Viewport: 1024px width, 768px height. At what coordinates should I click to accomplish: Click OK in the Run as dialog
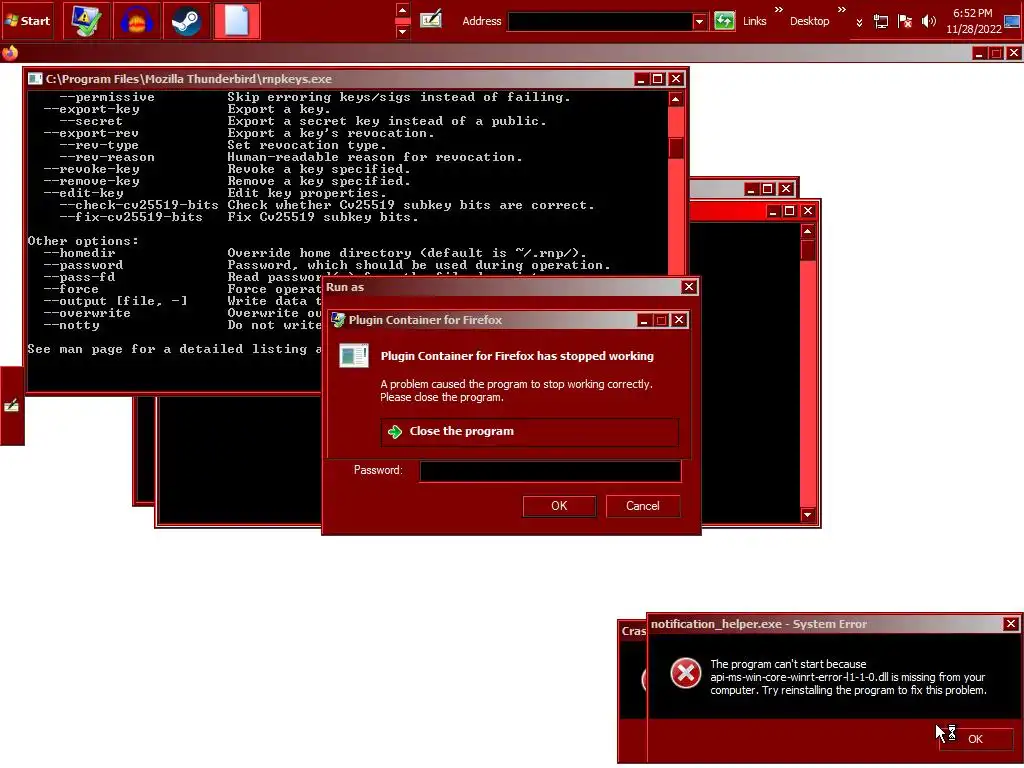click(x=559, y=506)
